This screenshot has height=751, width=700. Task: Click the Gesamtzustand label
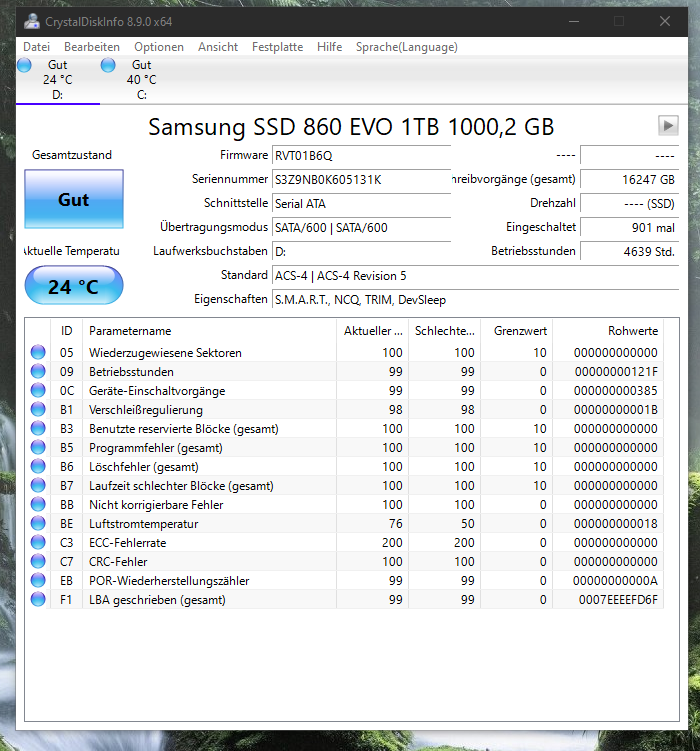pyautogui.click(x=72, y=155)
